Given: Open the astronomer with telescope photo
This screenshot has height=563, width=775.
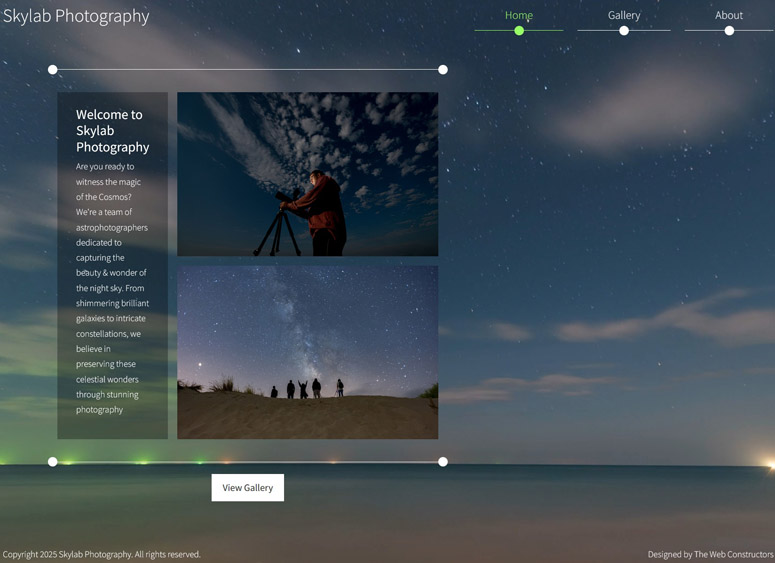Looking at the screenshot, I should pyautogui.click(x=307, y=174).
